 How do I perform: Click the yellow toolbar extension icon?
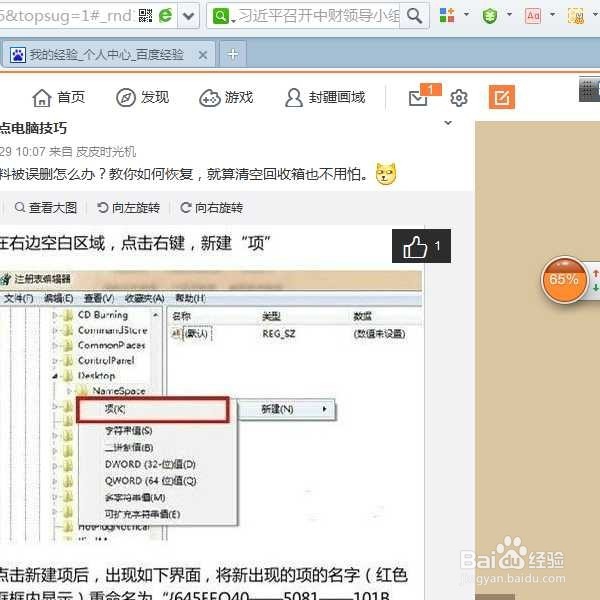click(x=576, y=16)
